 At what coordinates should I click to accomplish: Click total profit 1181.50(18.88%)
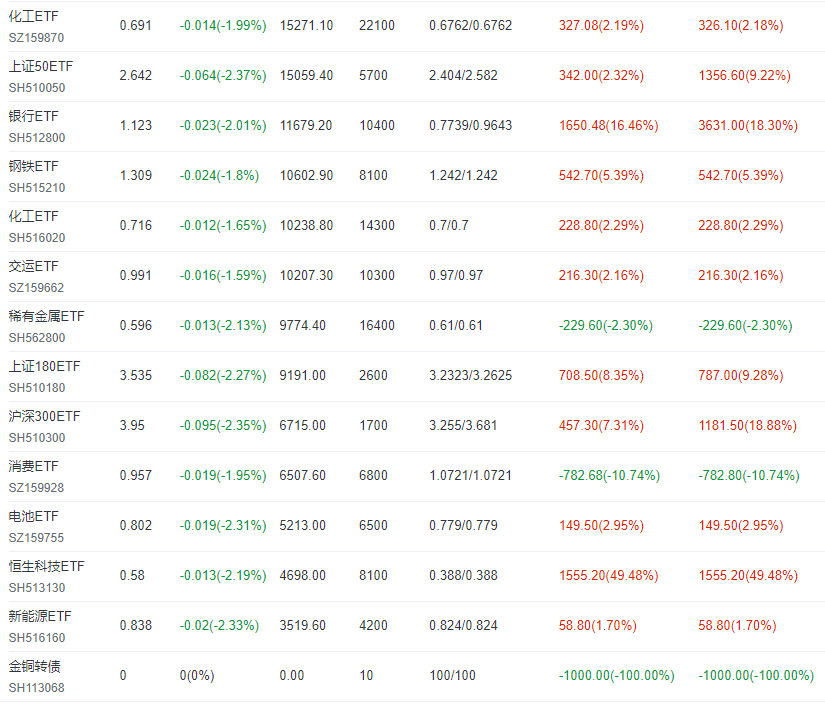click(x=748, y=426)
